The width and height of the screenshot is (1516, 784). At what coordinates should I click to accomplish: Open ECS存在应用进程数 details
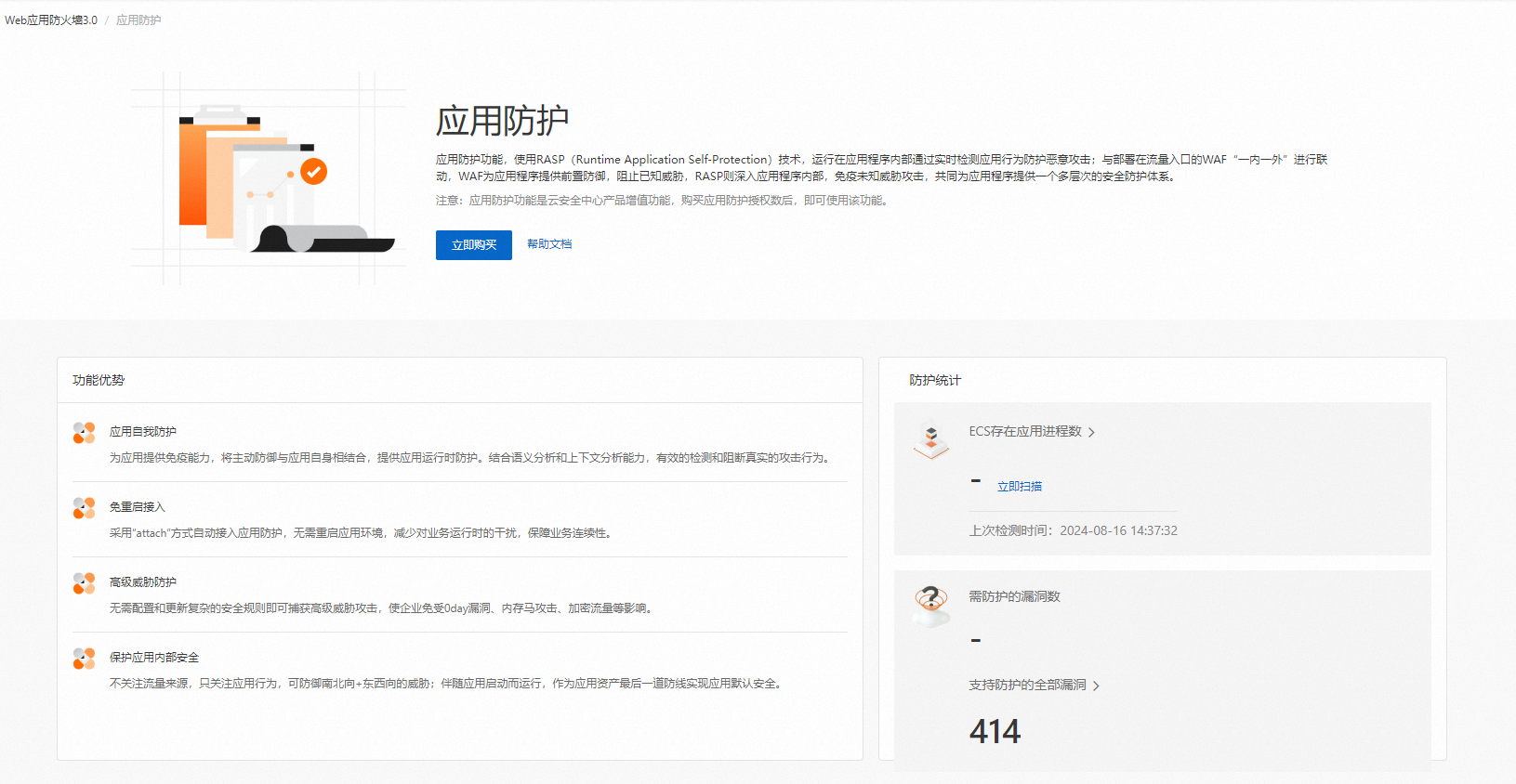1025,432
